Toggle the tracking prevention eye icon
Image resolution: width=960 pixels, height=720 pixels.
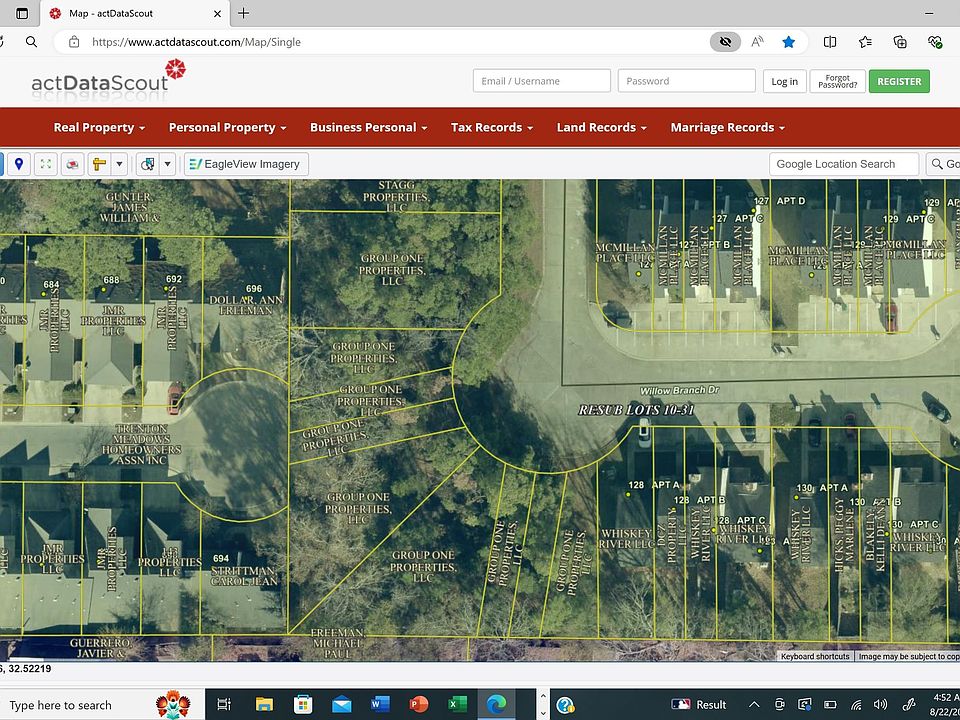pyautogui.click(x=726, y=42)
